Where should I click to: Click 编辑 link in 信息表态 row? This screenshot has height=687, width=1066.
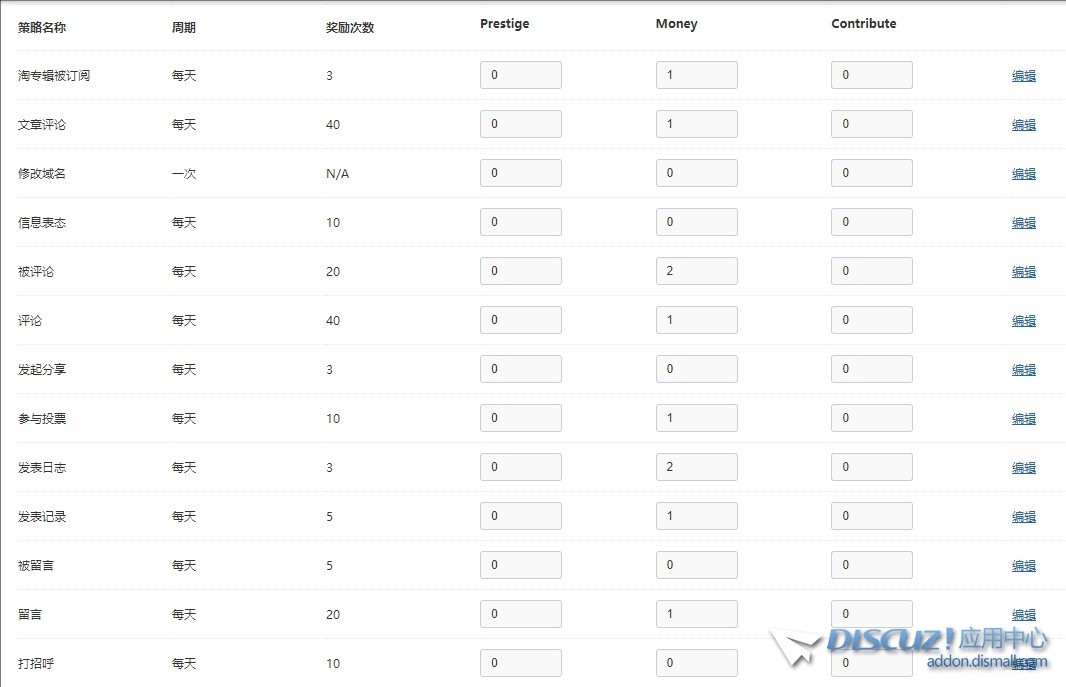click(1023, 223)
